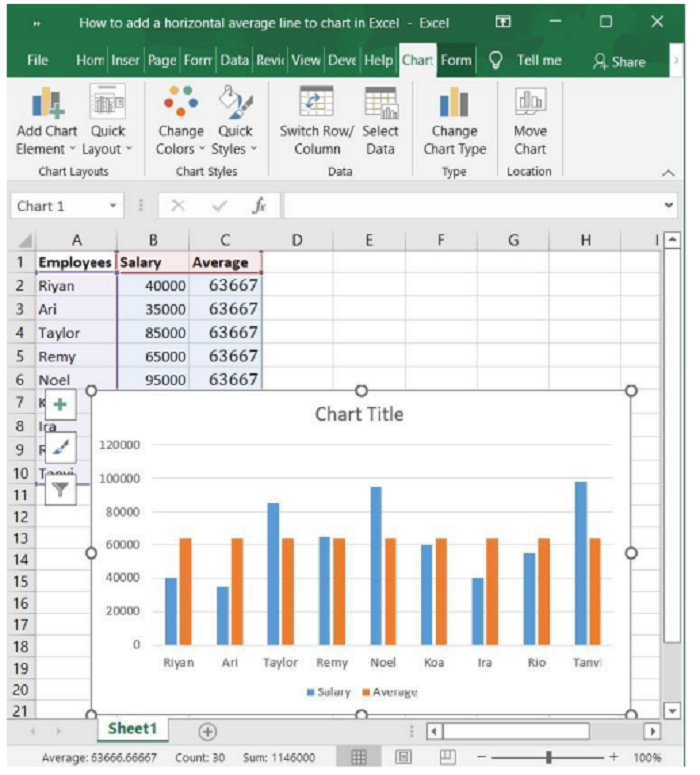This screenshot has height=775, width=700.
Task: Open the Format ribbon tab
Action: click(x=456, y=60)
